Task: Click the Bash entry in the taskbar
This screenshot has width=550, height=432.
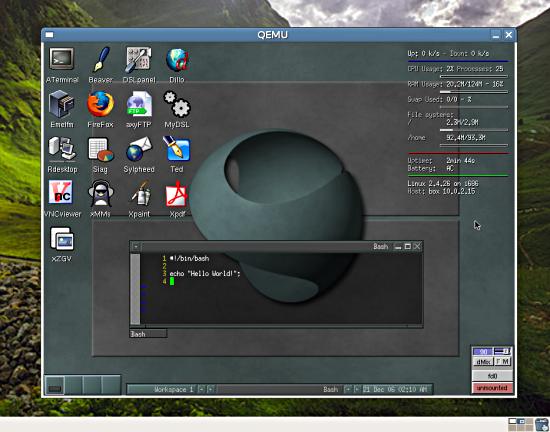Action: 330,390
